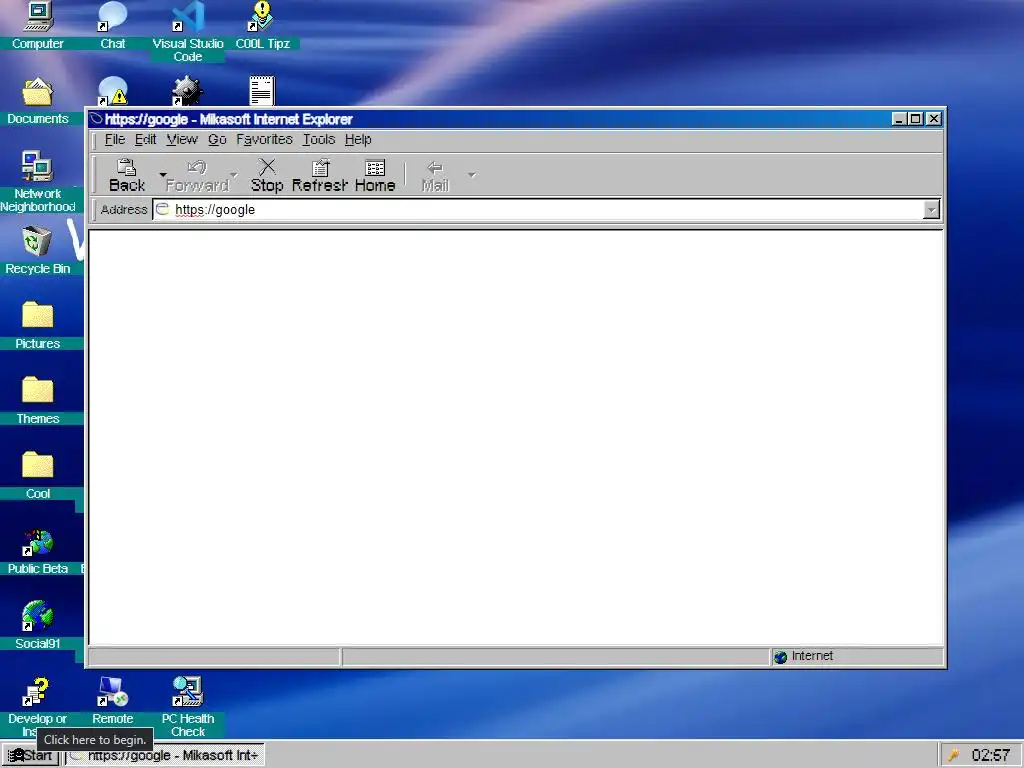Open the Edit menu

click(x=145, y=139)
